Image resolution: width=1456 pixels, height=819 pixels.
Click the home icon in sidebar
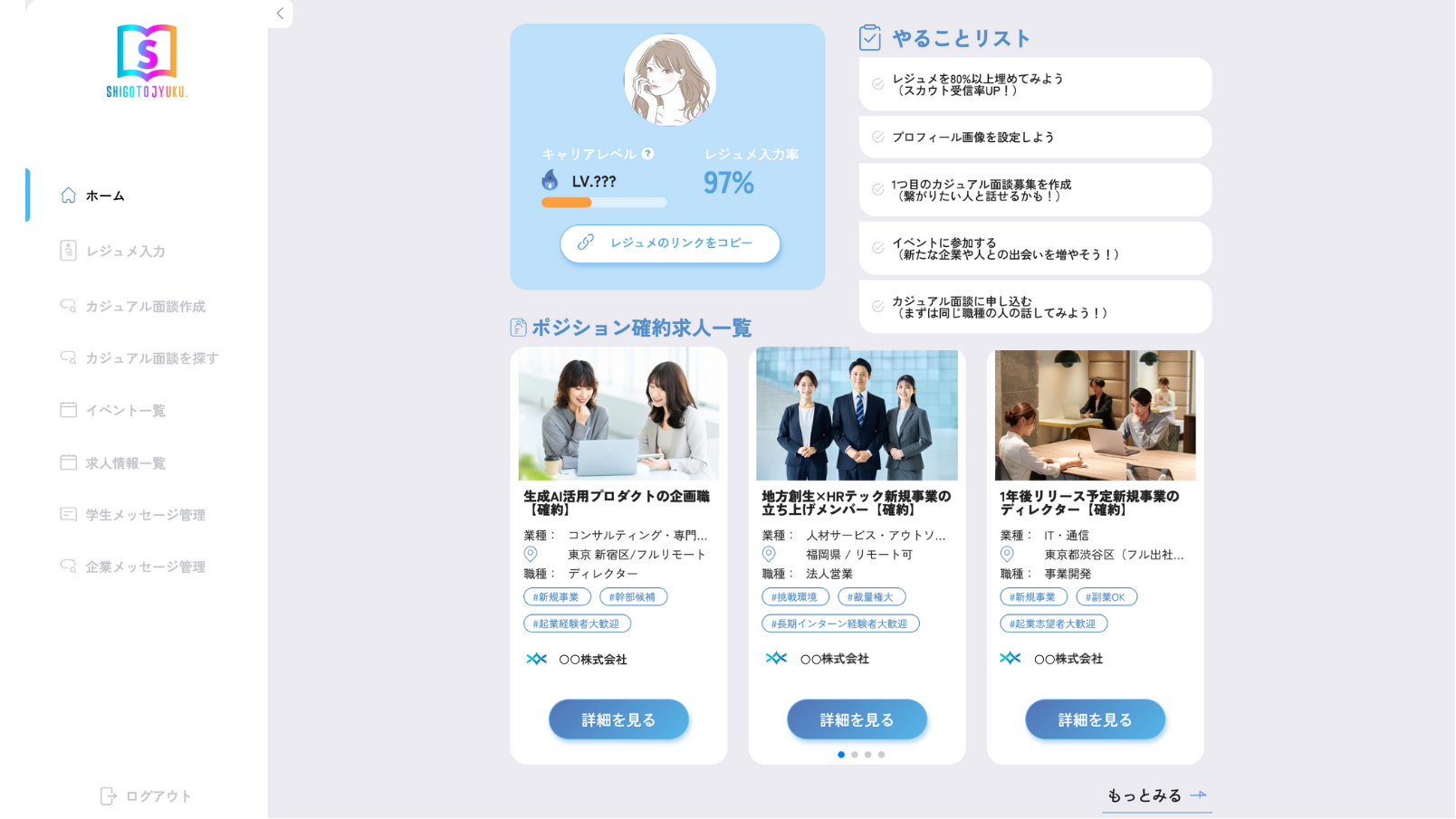(69, 195)
